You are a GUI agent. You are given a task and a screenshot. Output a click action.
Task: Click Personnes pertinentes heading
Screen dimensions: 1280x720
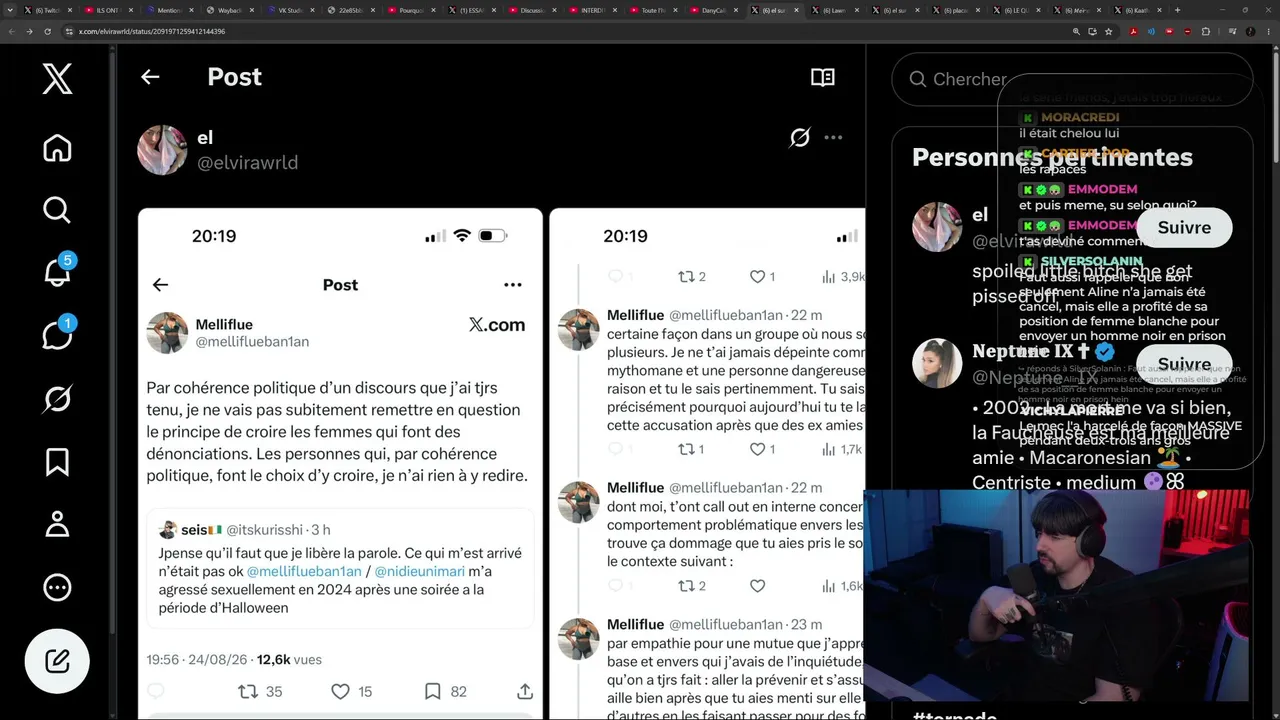1052,157
